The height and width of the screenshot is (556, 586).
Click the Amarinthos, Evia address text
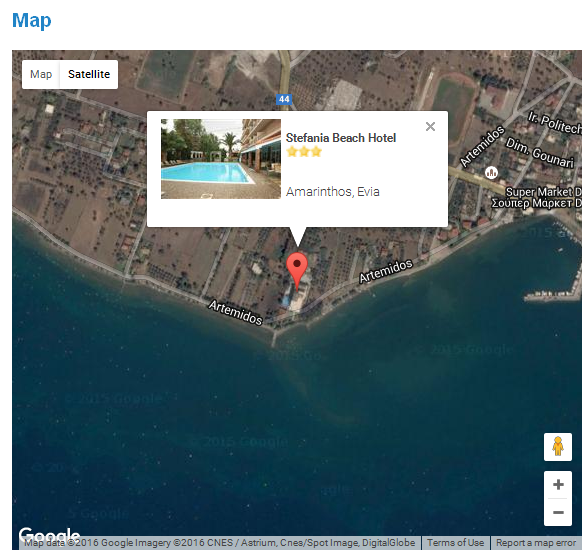[x=333, y=192]
